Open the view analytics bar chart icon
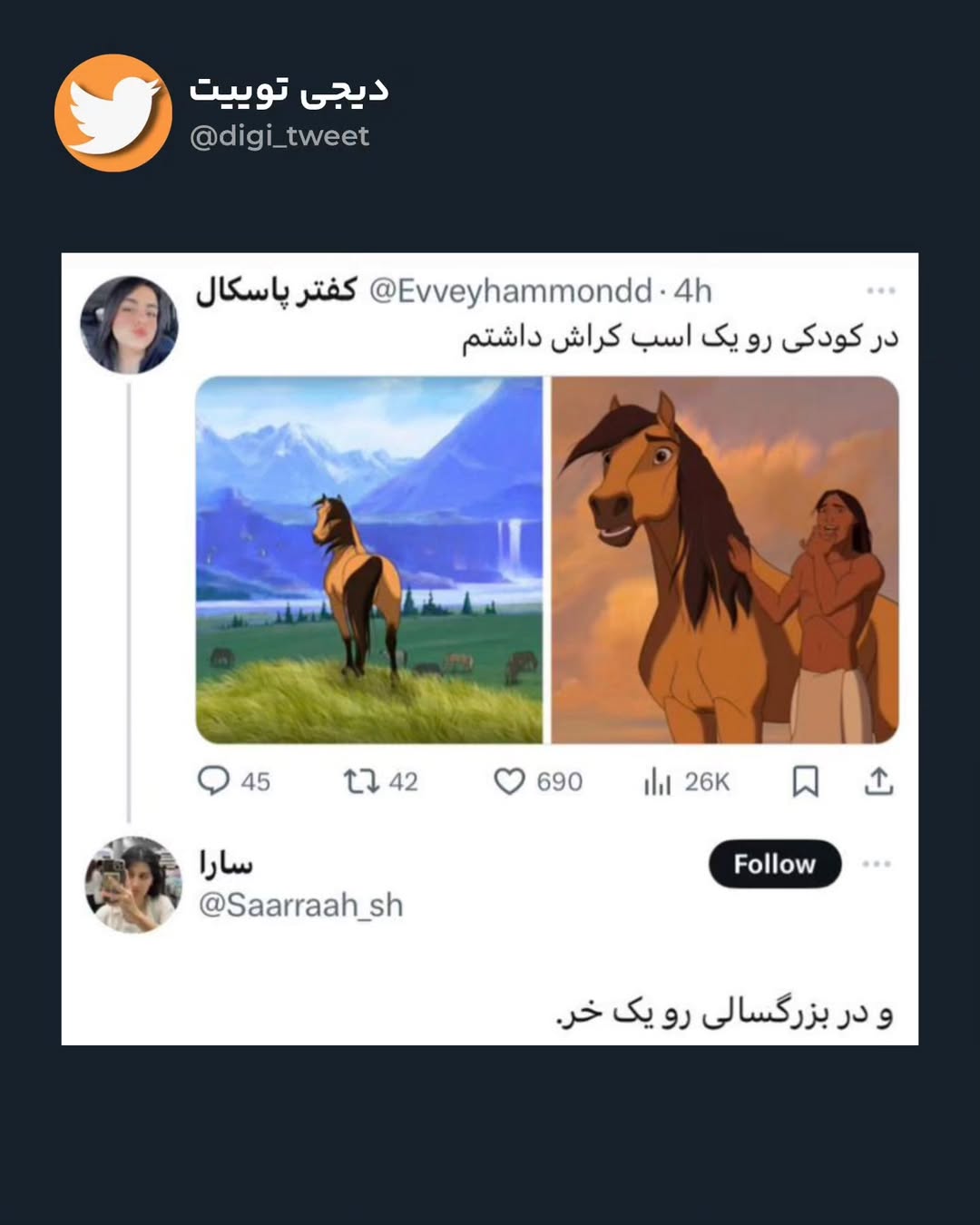This screenshot has height=1225, width=980. coord(657,780)
